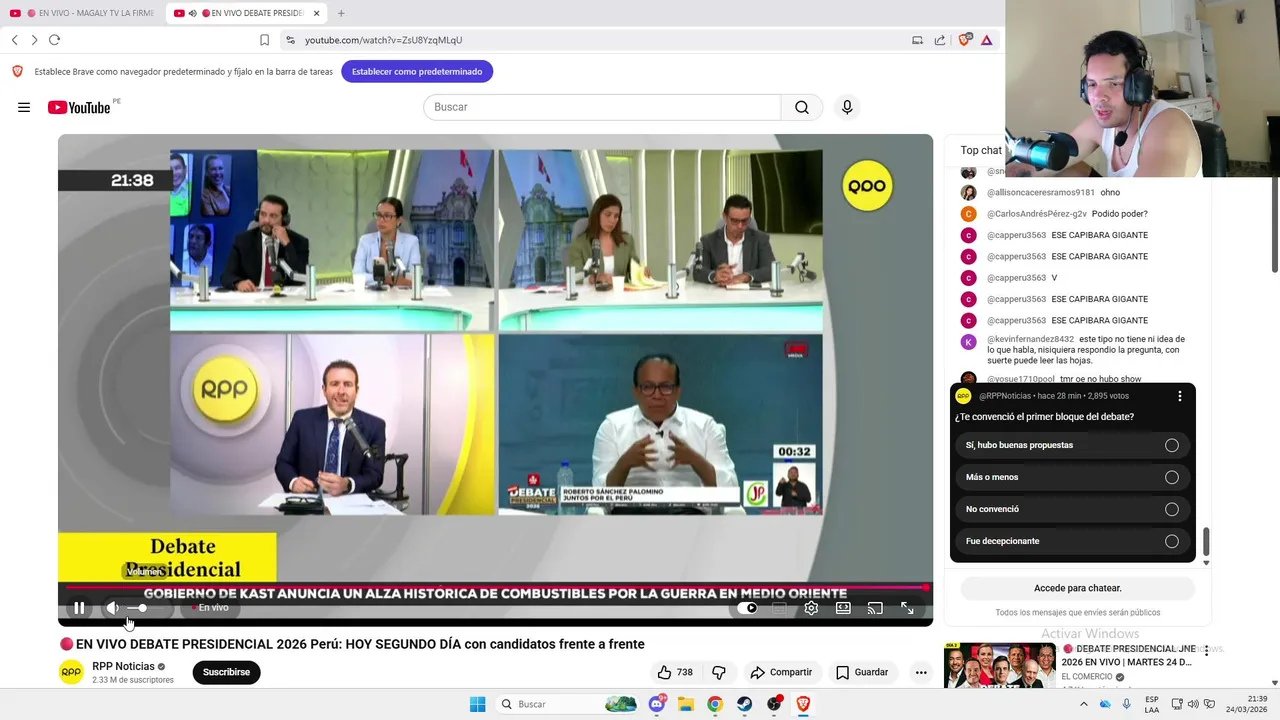Viewport: 1280px width, 720px height.
Task: Open the Windows Start menu
Action: coord(477,704)
